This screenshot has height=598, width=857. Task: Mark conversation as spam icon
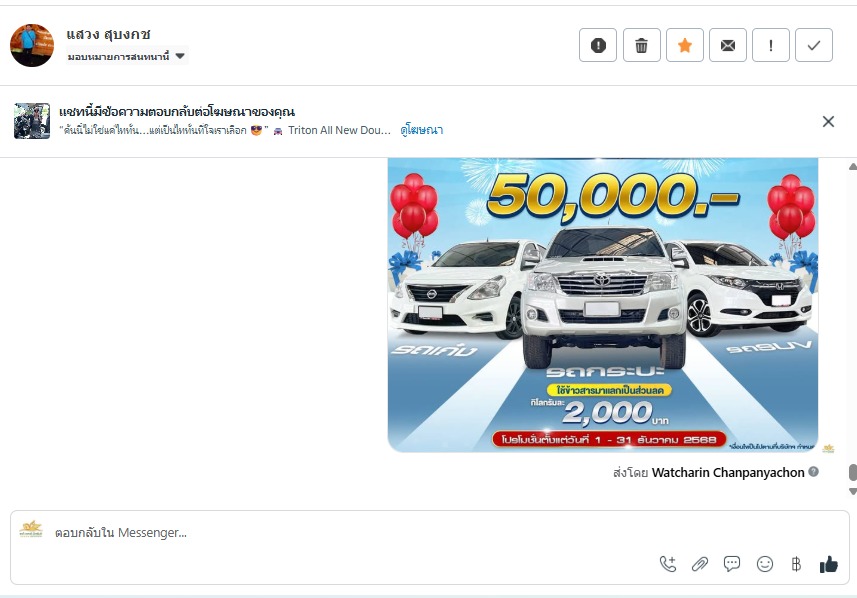[x=598, y=45]
